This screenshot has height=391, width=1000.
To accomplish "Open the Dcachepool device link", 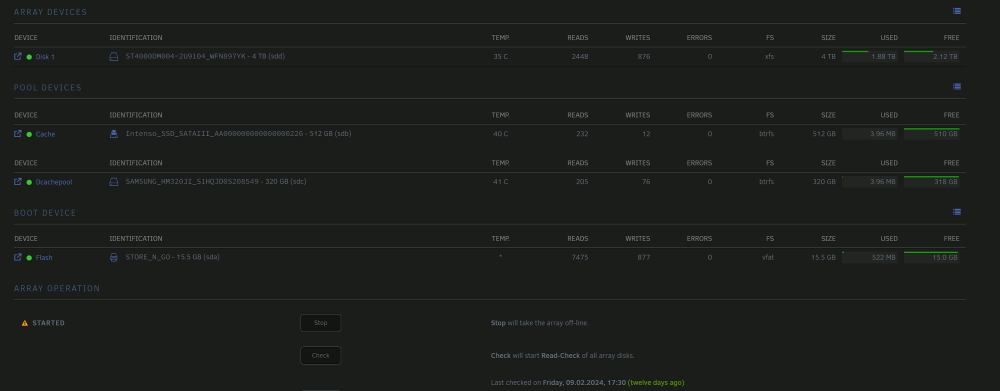I will [54, 182].
